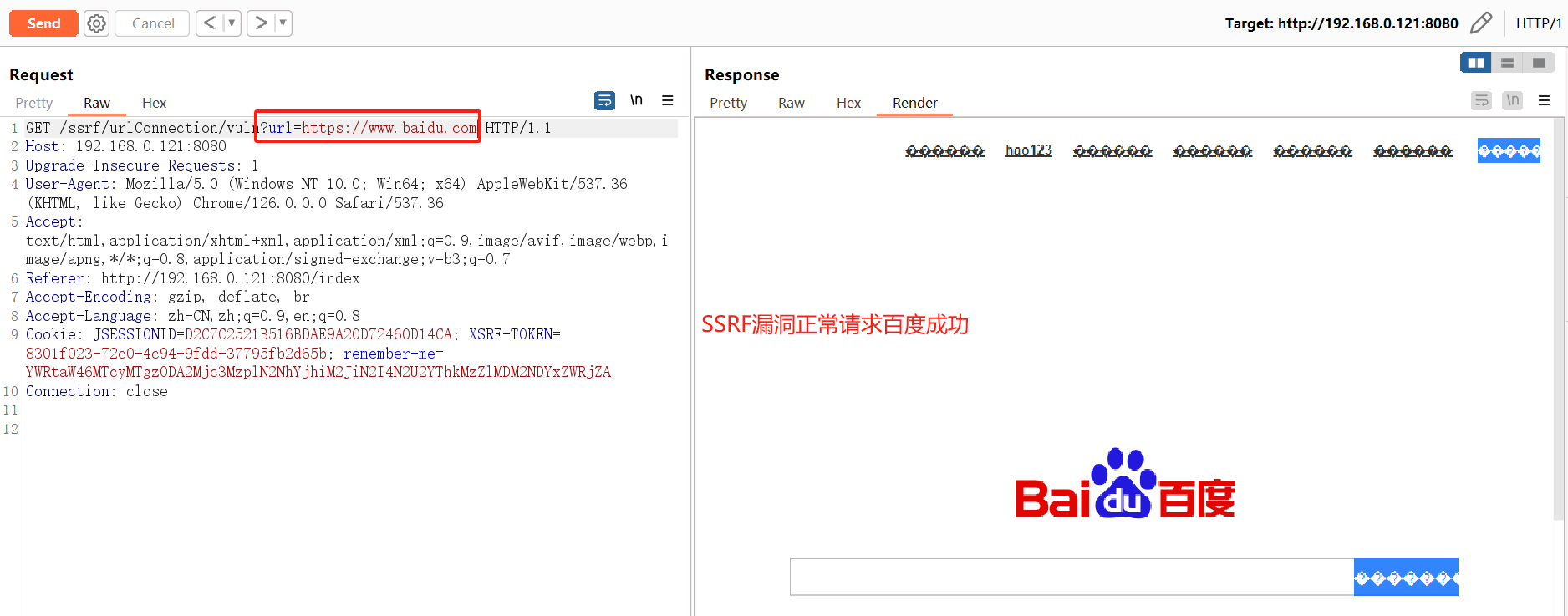The width and height of the screenshot is (1568, 616).
Task: Click the Accept-Language header line
Action: [193, 316]
